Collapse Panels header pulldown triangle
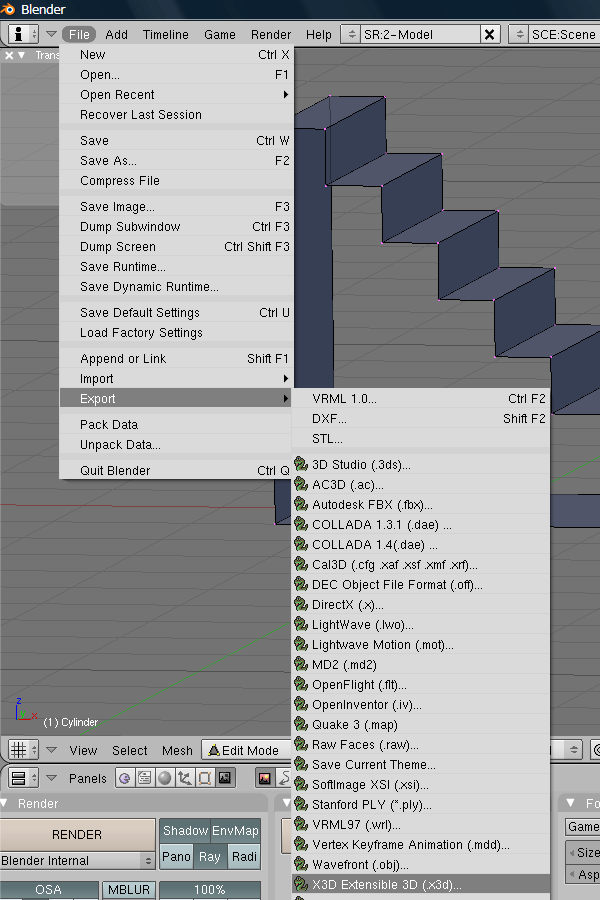The height and width of the screenshot is (900, 600). pos(52,778)
